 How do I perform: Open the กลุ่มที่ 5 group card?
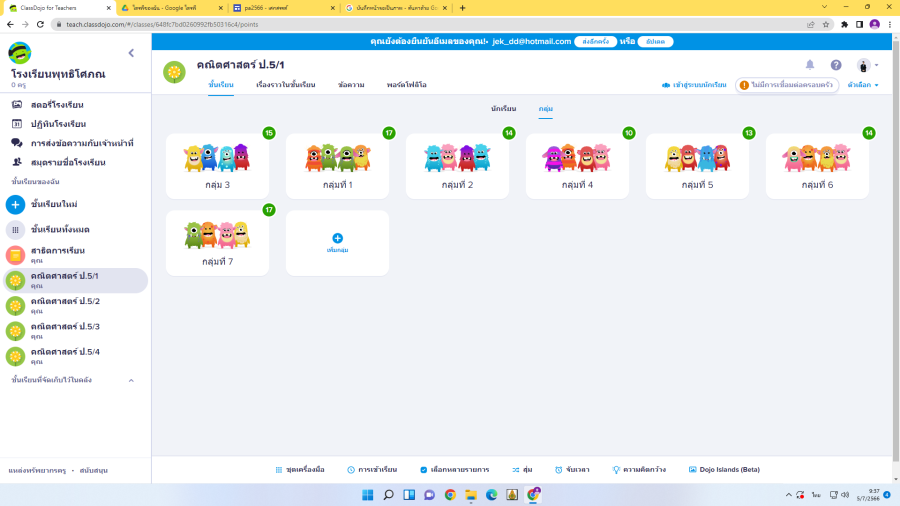coord(697,166)
